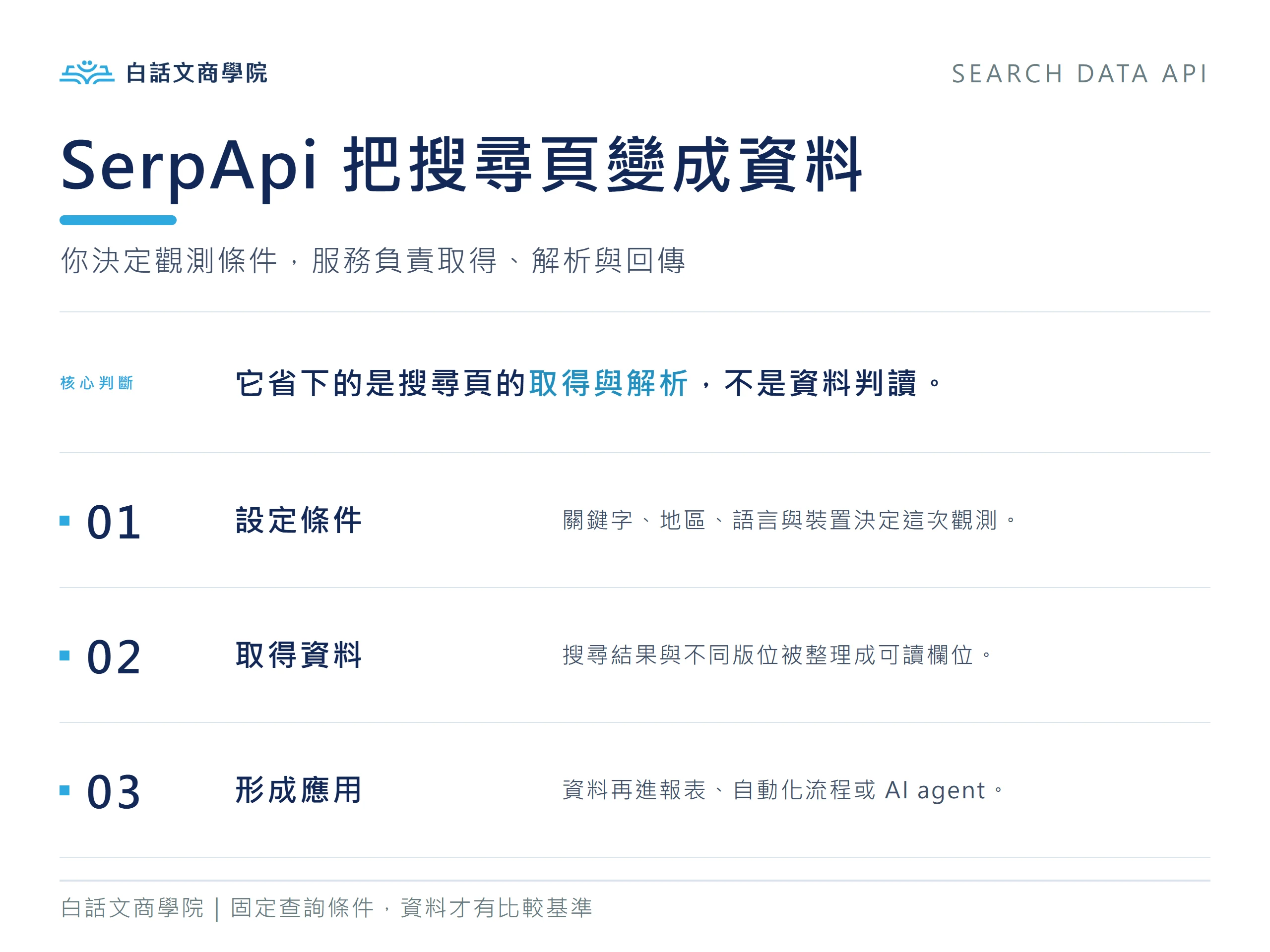Click the heading 設定條件
The height and width of the screenshot is (952, 1270).
point(299,521)
